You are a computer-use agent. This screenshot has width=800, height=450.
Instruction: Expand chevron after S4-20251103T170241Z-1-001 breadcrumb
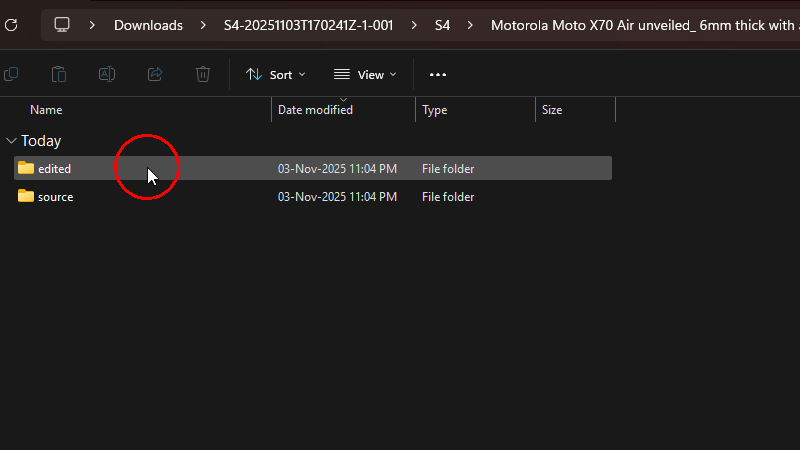(414, 25)
